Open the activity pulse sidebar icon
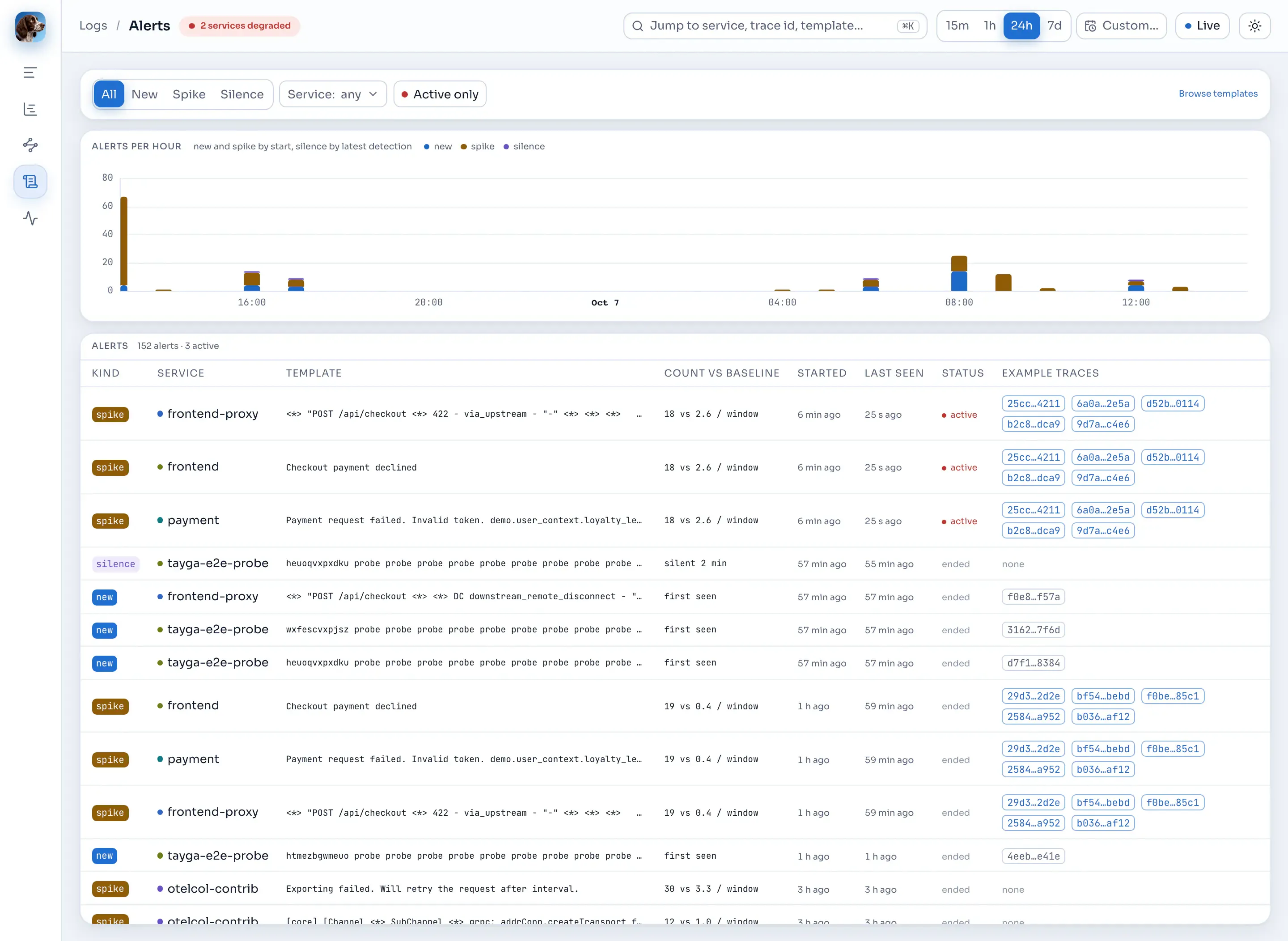The image size is (1288, 941). coord(30,218)
